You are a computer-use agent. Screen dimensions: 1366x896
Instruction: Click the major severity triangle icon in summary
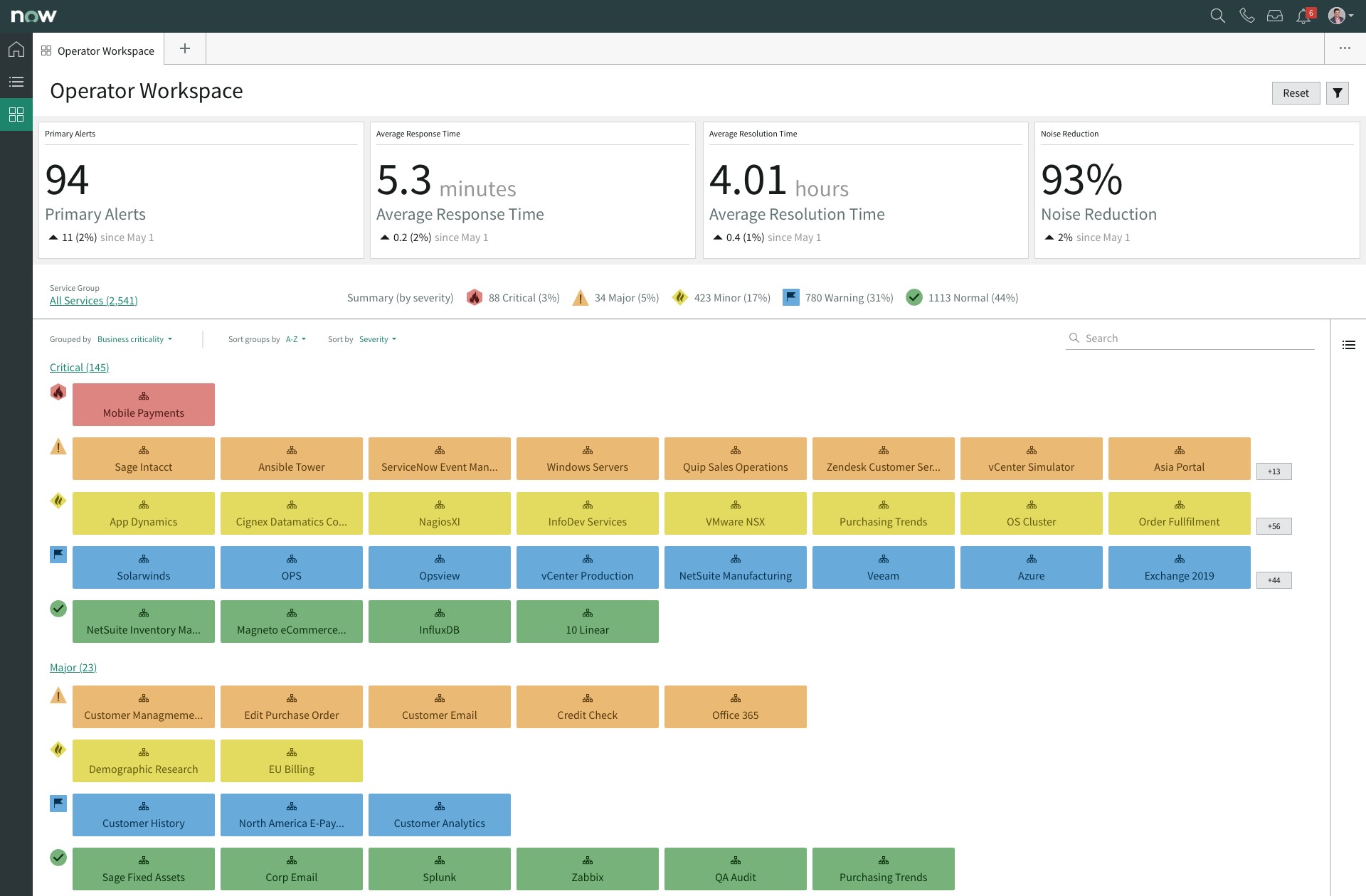point(581,297)
